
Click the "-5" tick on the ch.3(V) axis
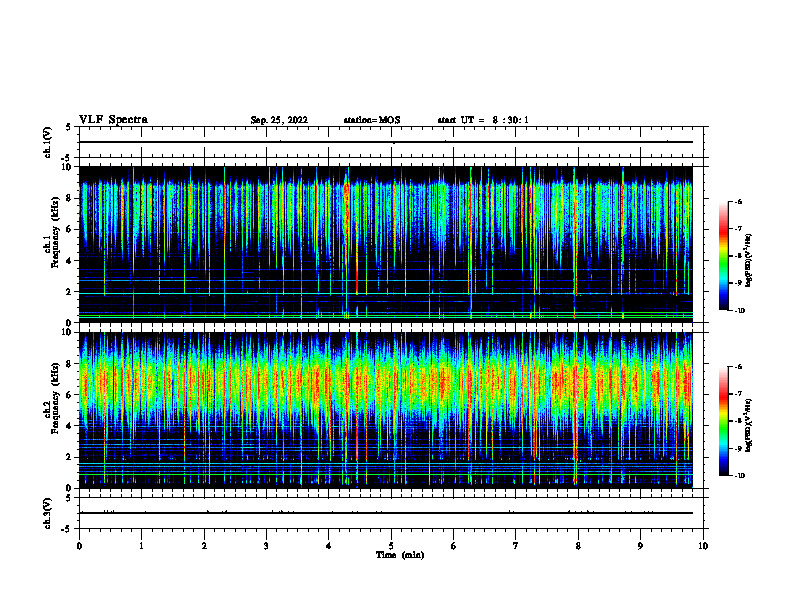[x=68, y=529]
